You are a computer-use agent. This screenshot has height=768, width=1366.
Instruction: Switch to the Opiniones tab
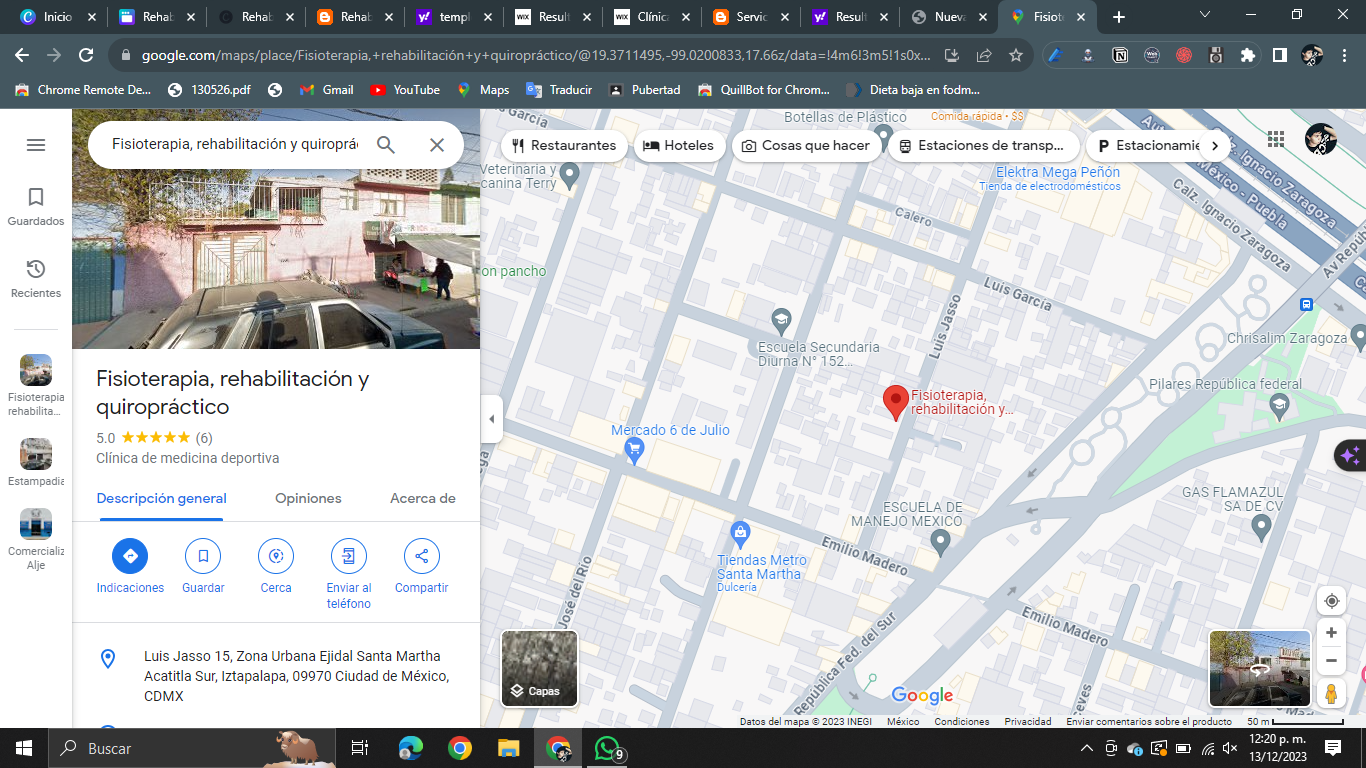coord(308,498)
